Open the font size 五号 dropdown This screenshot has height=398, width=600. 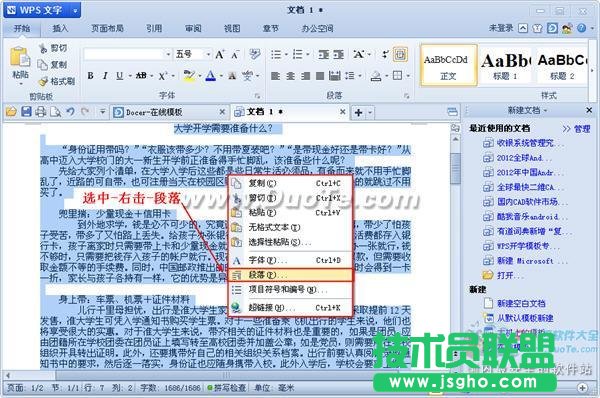click(x=208, y=54)
